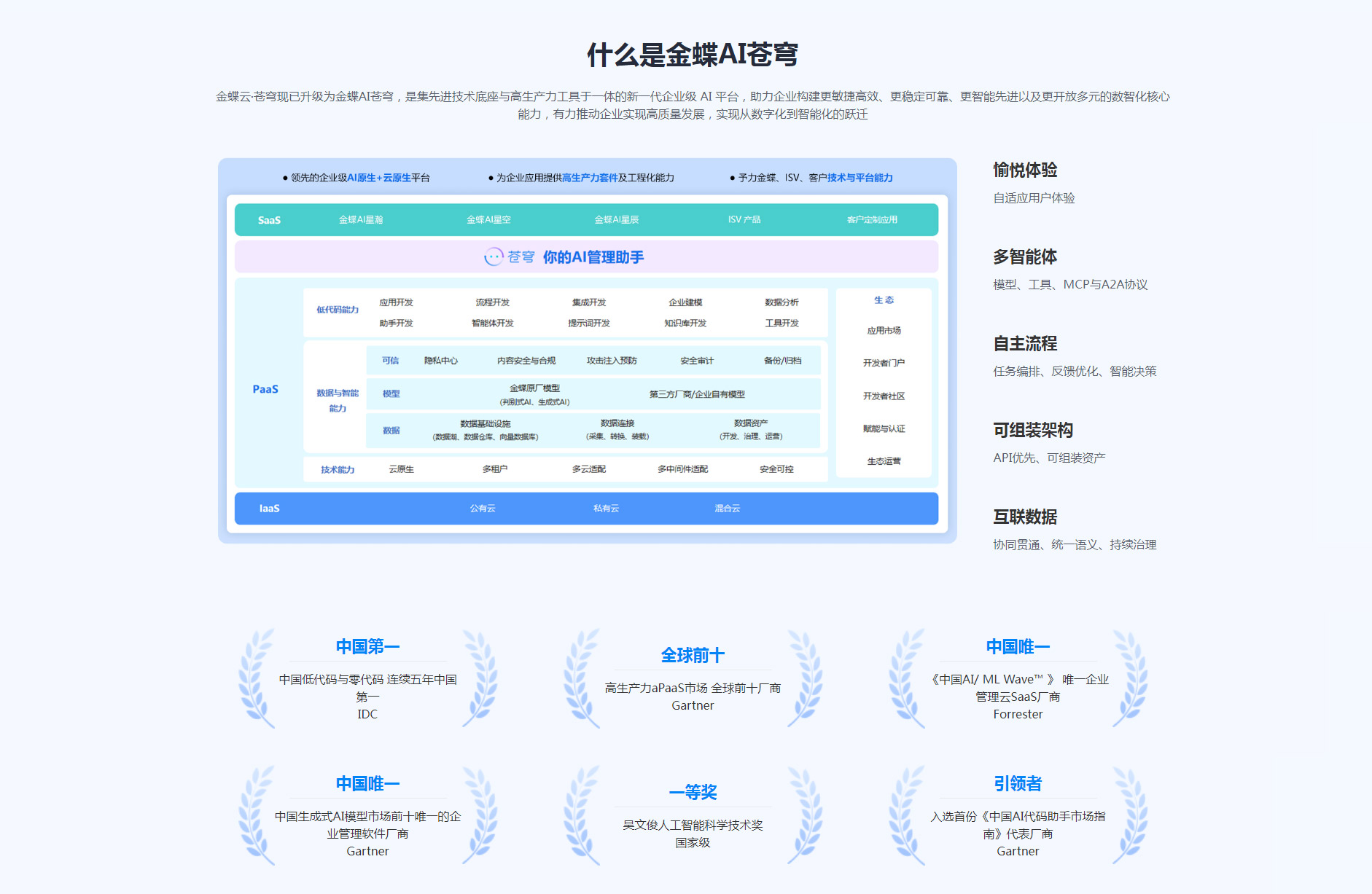This screenshot has width=1372, height=894.
Task: Click 智能体开发 in the low-code section
Action: click(493, 324)
